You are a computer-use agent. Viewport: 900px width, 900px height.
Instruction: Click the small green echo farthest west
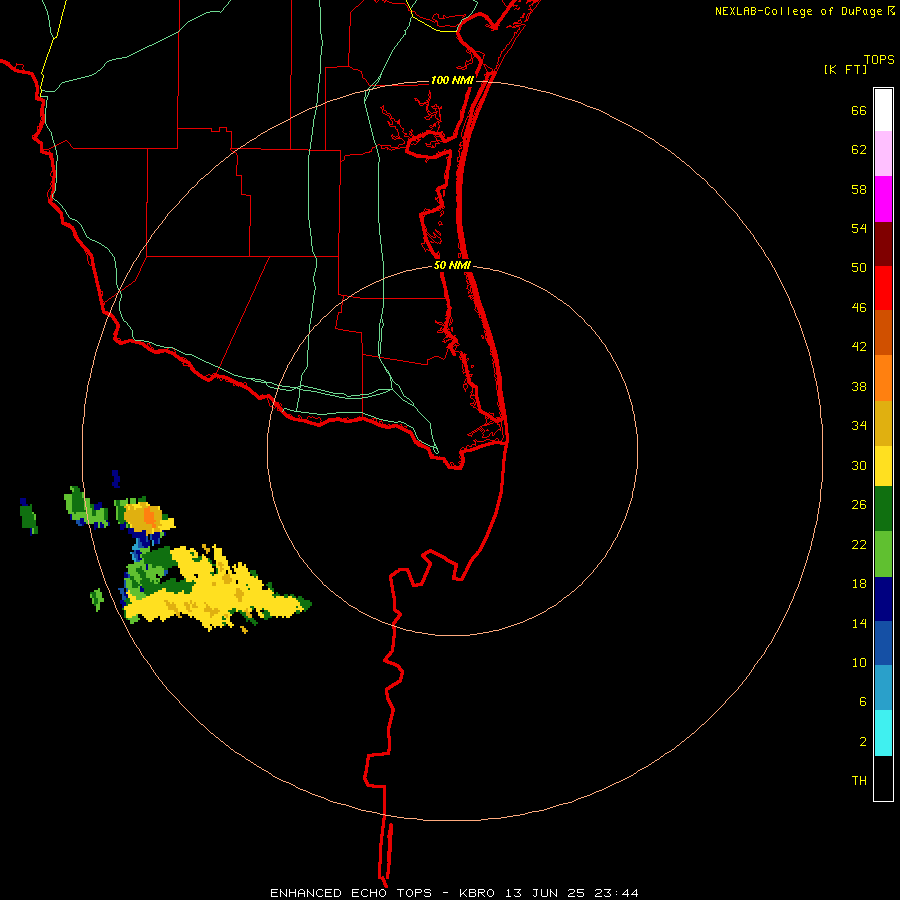point(28,516)
